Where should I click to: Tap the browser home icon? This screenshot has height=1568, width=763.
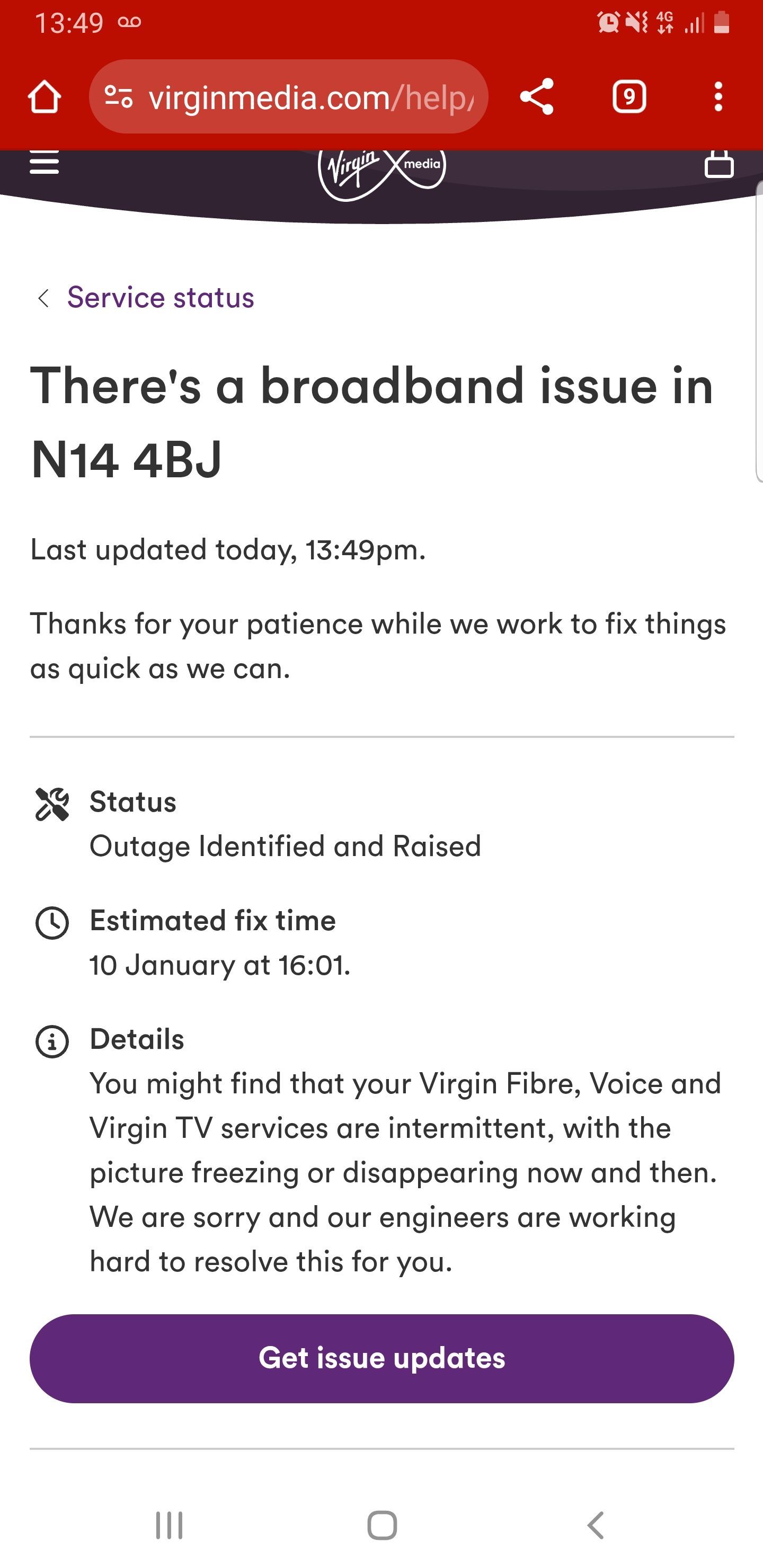[x=45, y=97]
